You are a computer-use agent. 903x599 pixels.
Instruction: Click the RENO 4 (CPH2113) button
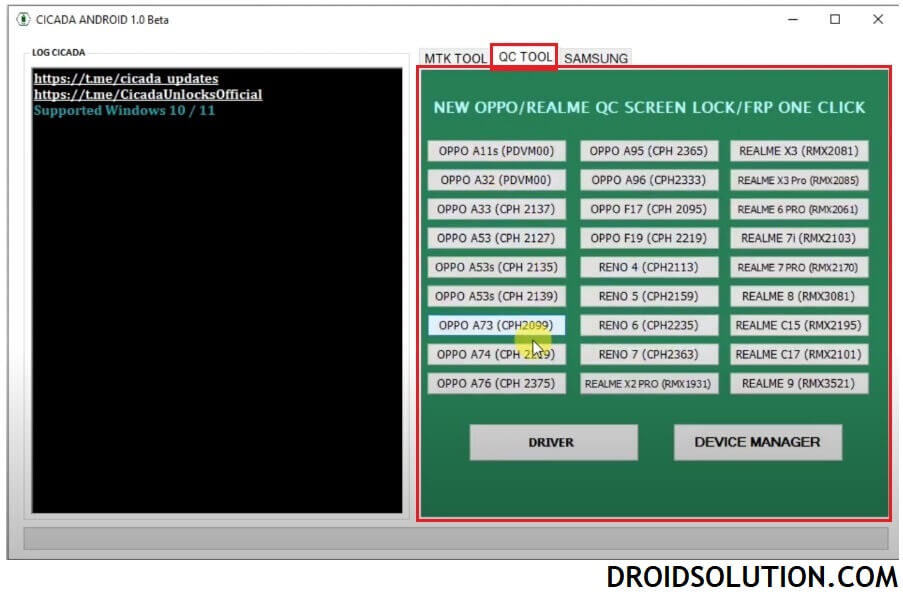point(649,267)
